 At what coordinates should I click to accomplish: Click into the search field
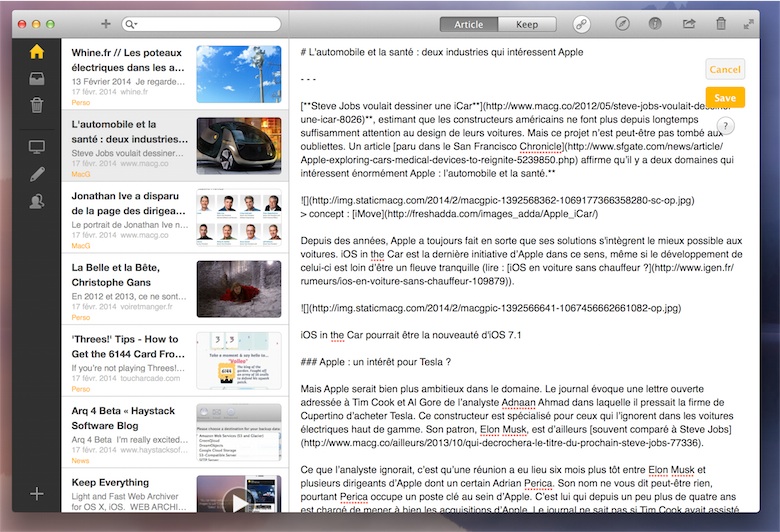pyautogui.click(x=201, y=24)
